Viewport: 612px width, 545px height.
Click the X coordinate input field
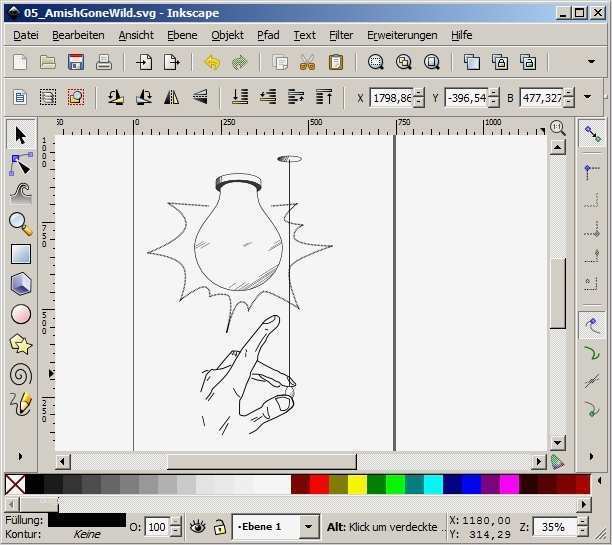[x=391, y=97]
